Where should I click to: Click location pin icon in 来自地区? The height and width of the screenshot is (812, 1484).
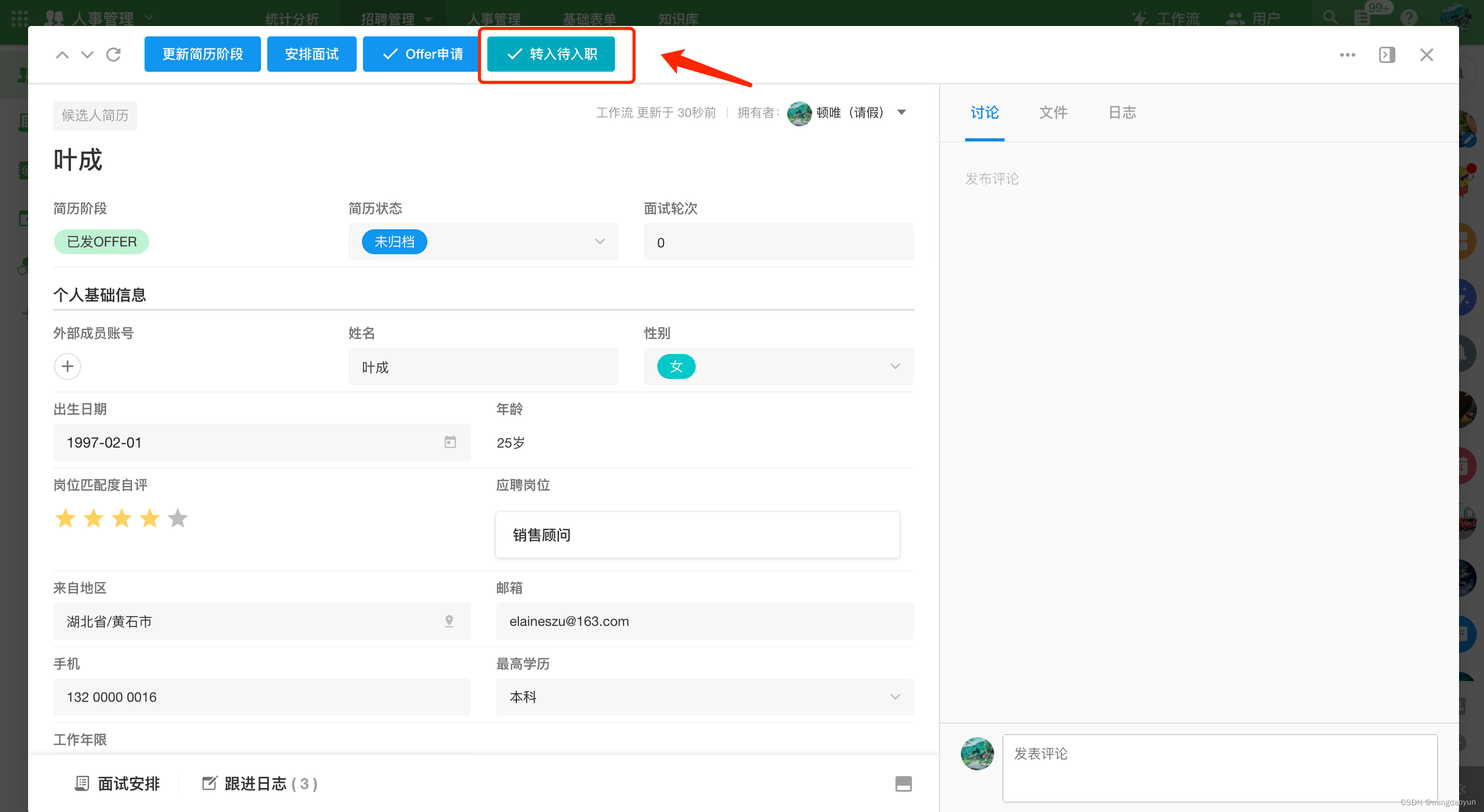point(449,621)
